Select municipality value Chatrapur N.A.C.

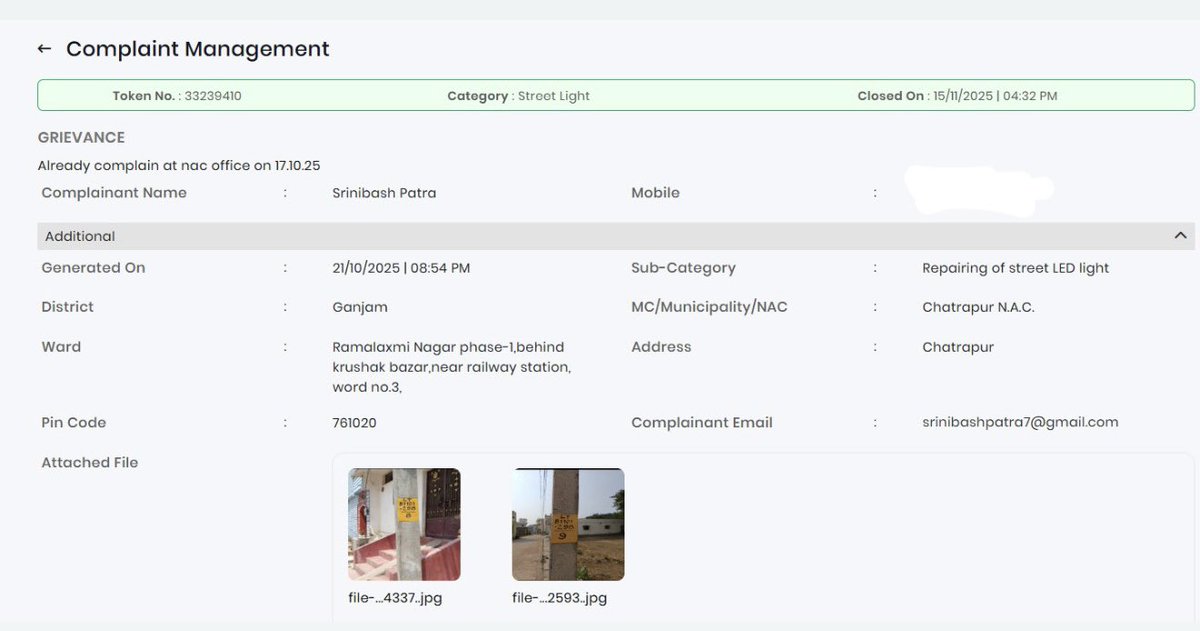978,307
